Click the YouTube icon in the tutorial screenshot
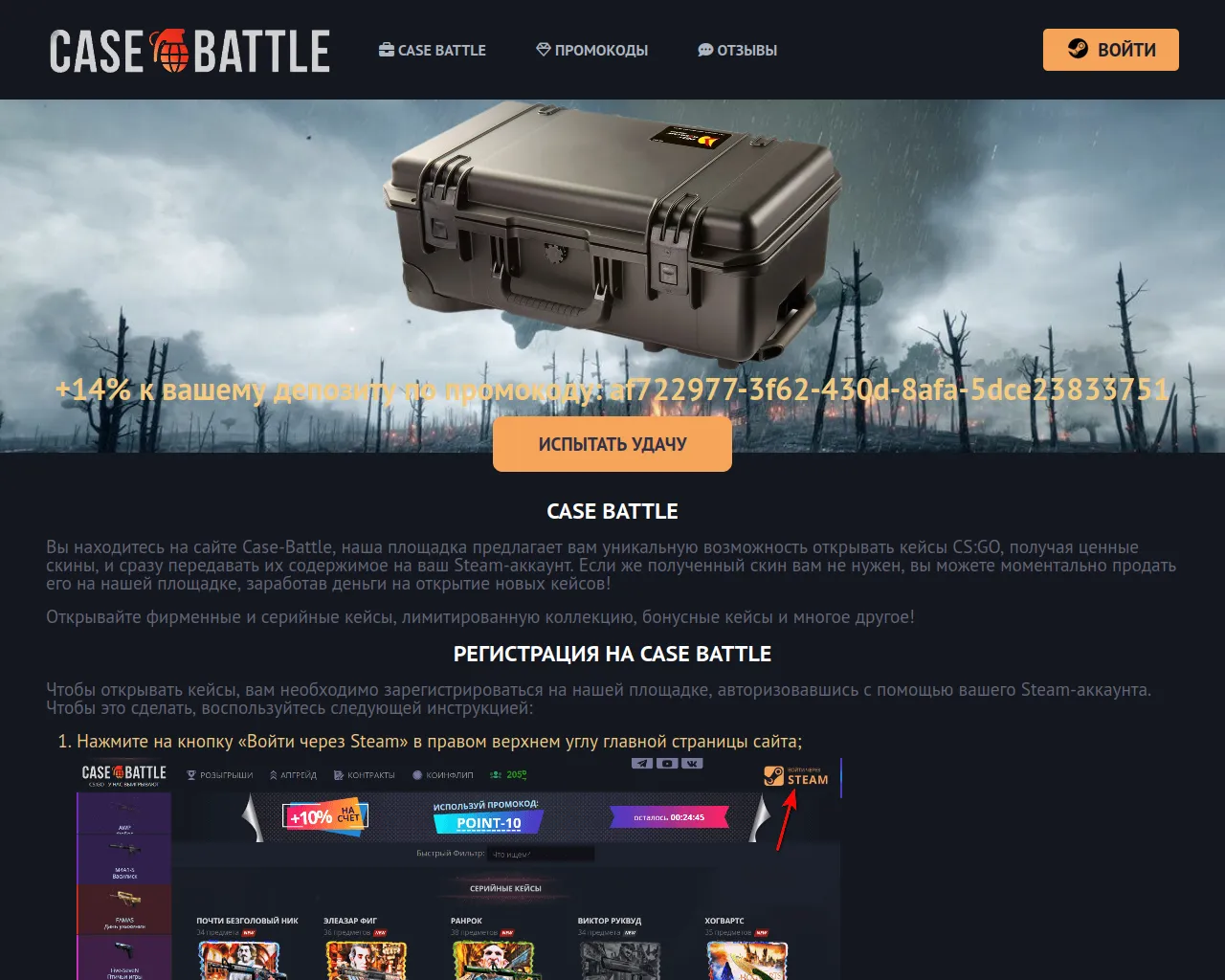Image resolution: width=1225 pixels, height=980 pixels. [x=667, y=764]
